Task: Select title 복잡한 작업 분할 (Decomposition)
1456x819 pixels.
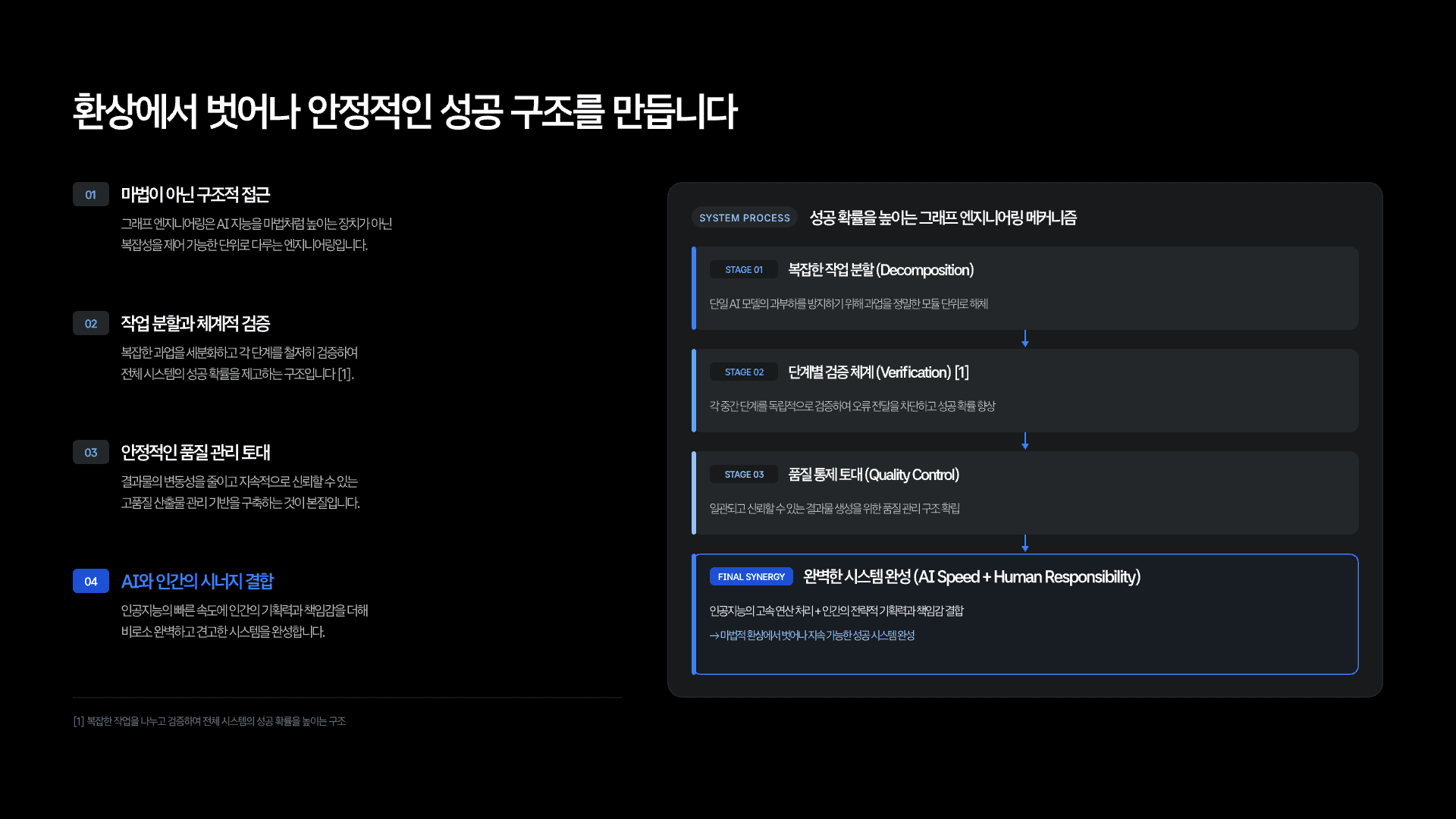Action: 880,270
